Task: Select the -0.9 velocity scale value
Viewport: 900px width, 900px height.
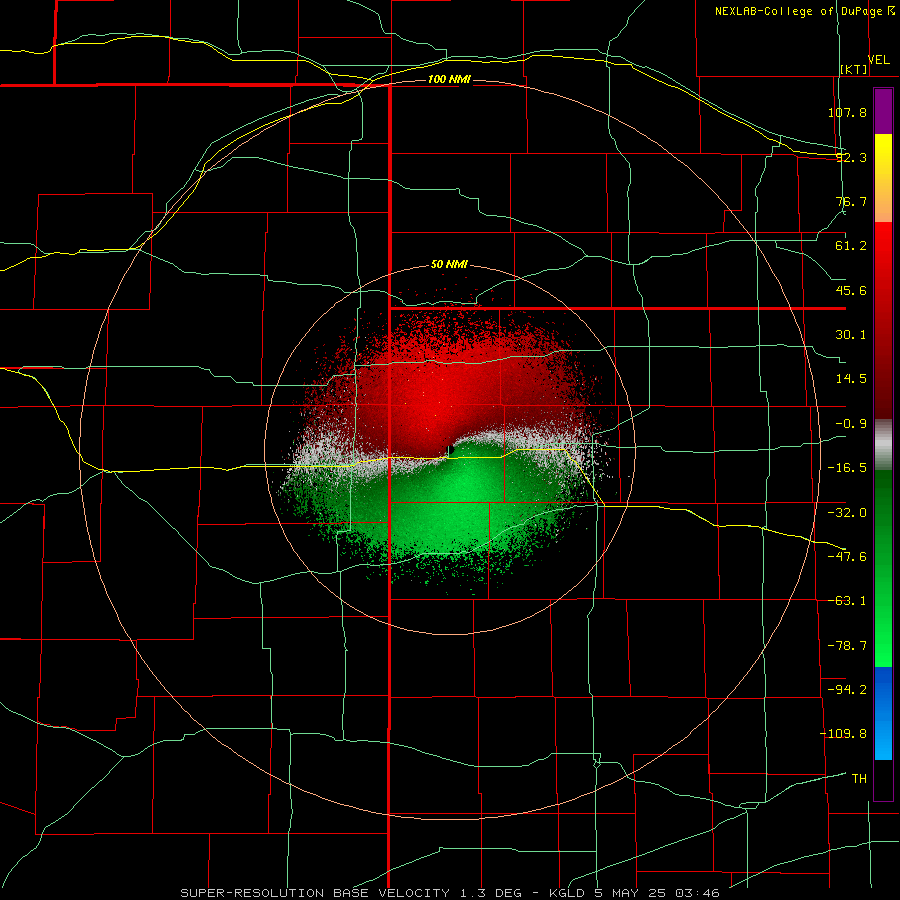Action: pos(851,424)
